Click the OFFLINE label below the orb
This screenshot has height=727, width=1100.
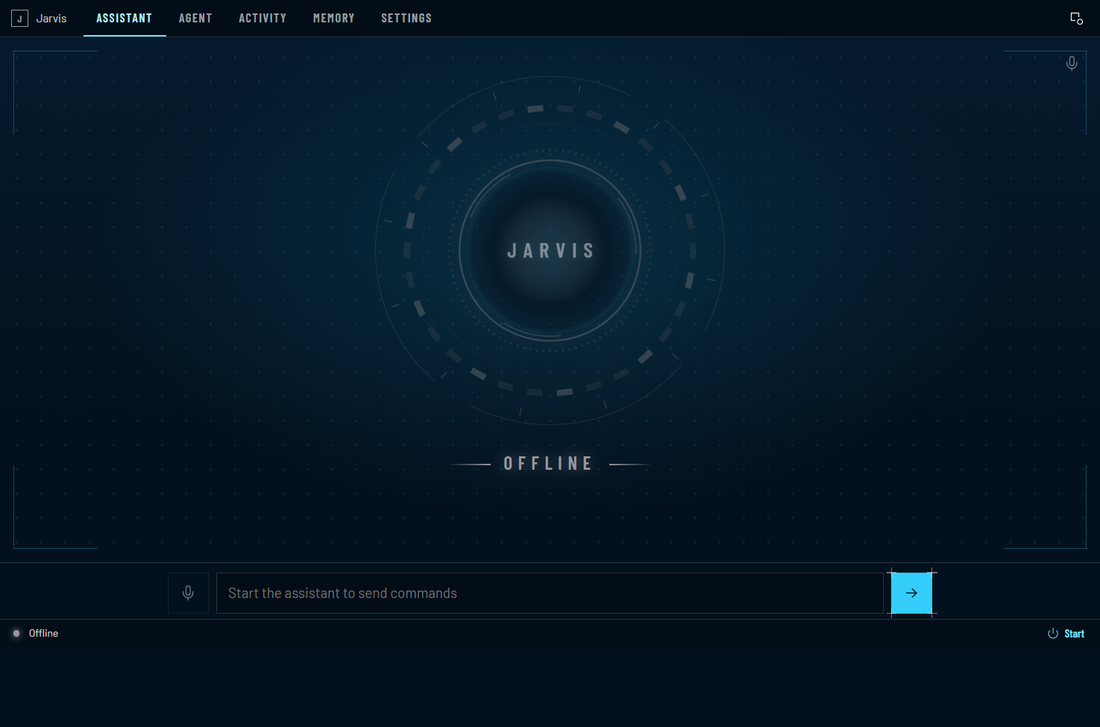coord(549,464)
